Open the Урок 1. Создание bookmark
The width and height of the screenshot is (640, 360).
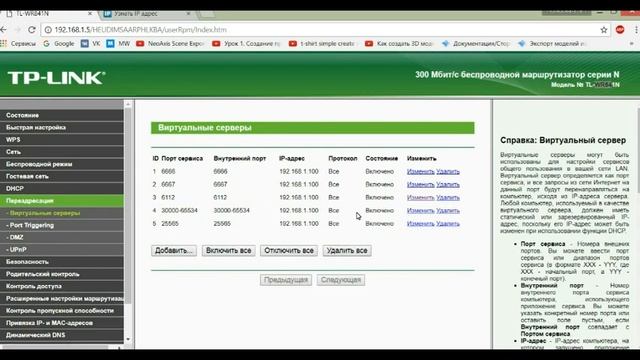pos(246,43)
